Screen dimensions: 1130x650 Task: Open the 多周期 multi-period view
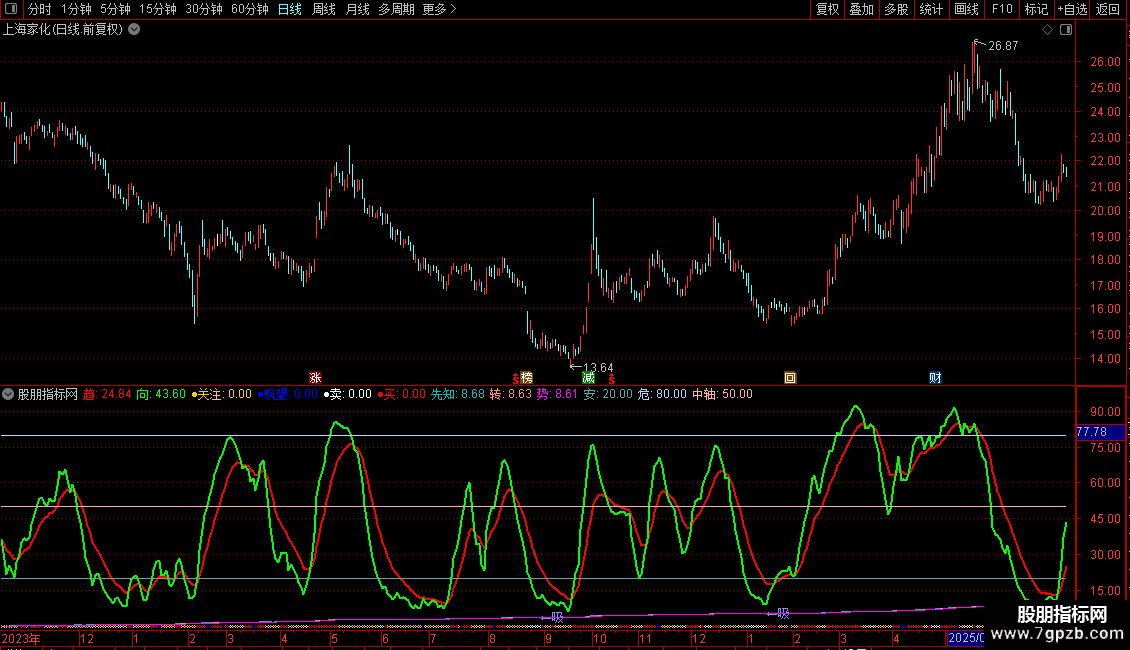click(396, 9)
